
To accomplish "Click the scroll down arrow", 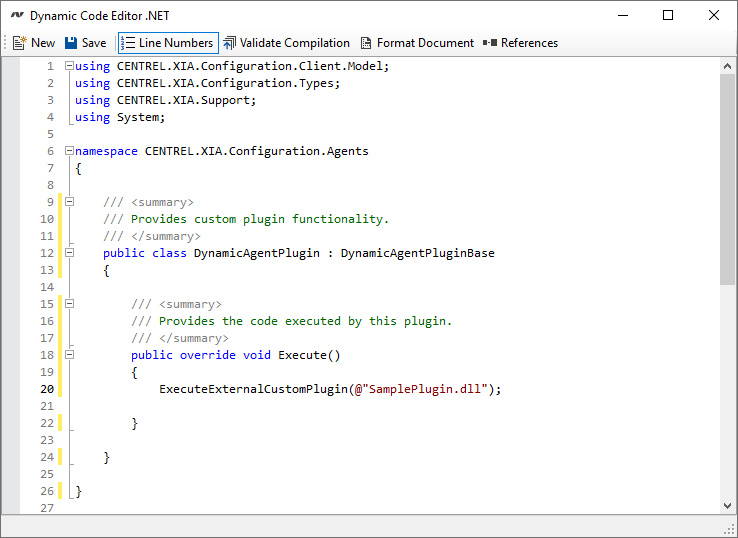I will point(727,506).
